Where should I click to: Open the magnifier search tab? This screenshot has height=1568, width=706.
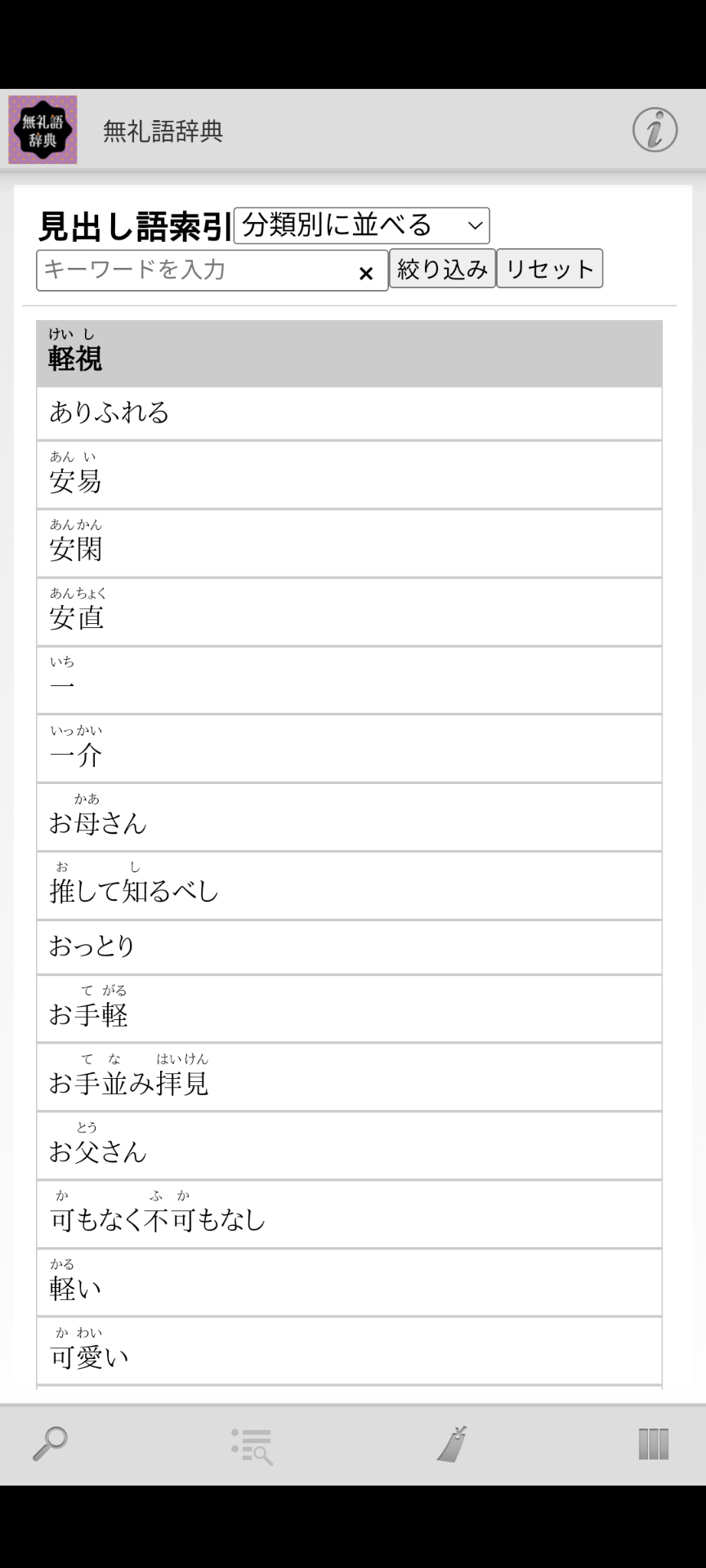coord(50,1444)
